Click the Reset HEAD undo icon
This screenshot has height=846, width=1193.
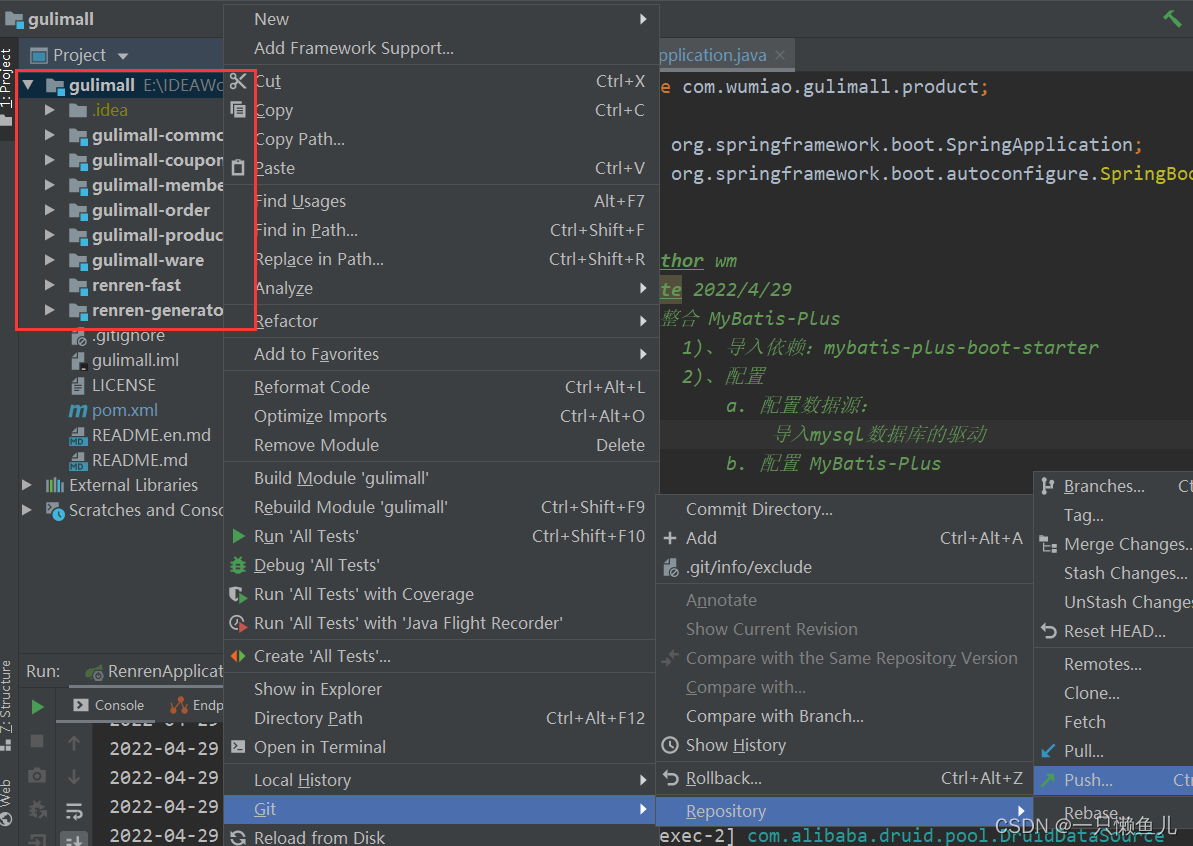[x=1048, y=631]
